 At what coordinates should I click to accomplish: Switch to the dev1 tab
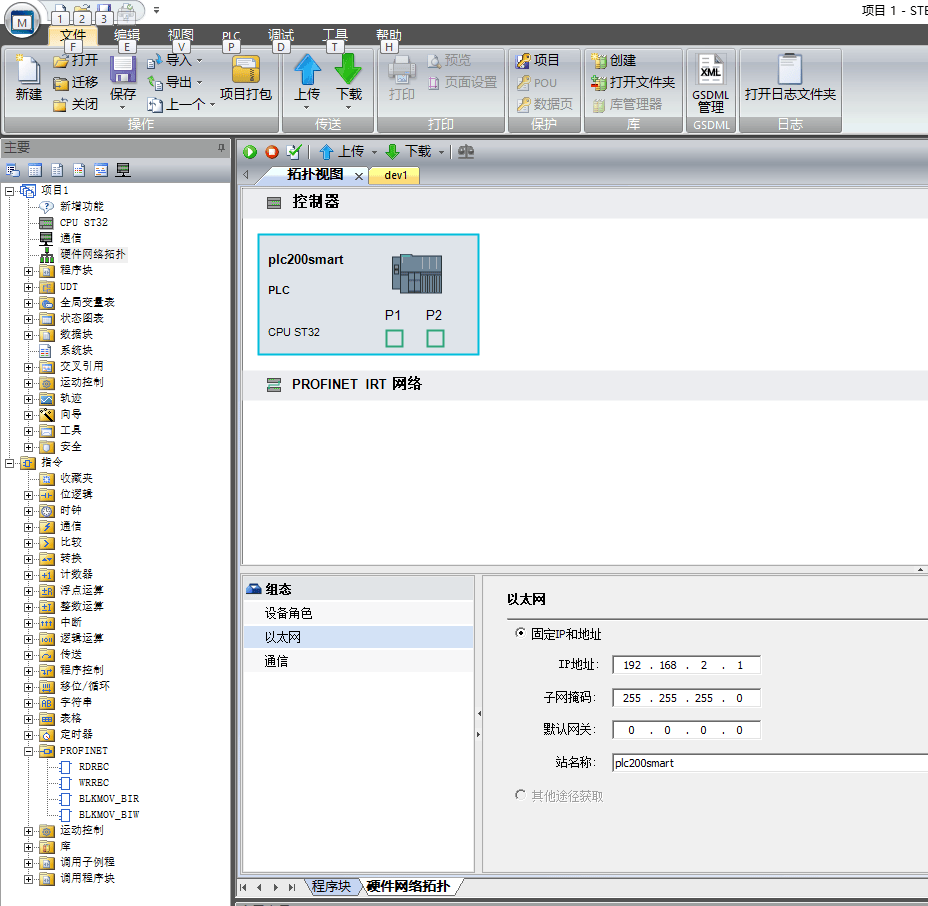tap(395, 175)
